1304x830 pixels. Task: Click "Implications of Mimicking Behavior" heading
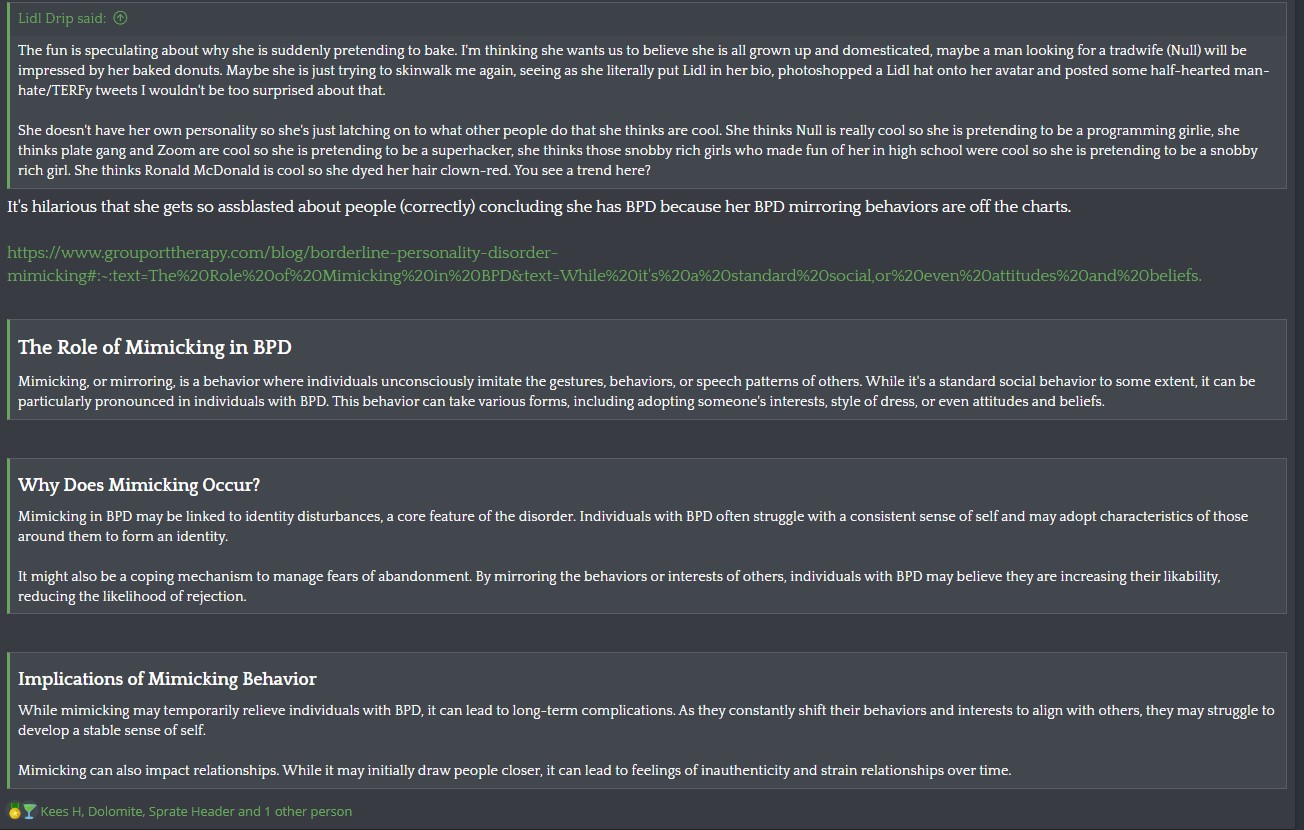click(x=167, y=679)
